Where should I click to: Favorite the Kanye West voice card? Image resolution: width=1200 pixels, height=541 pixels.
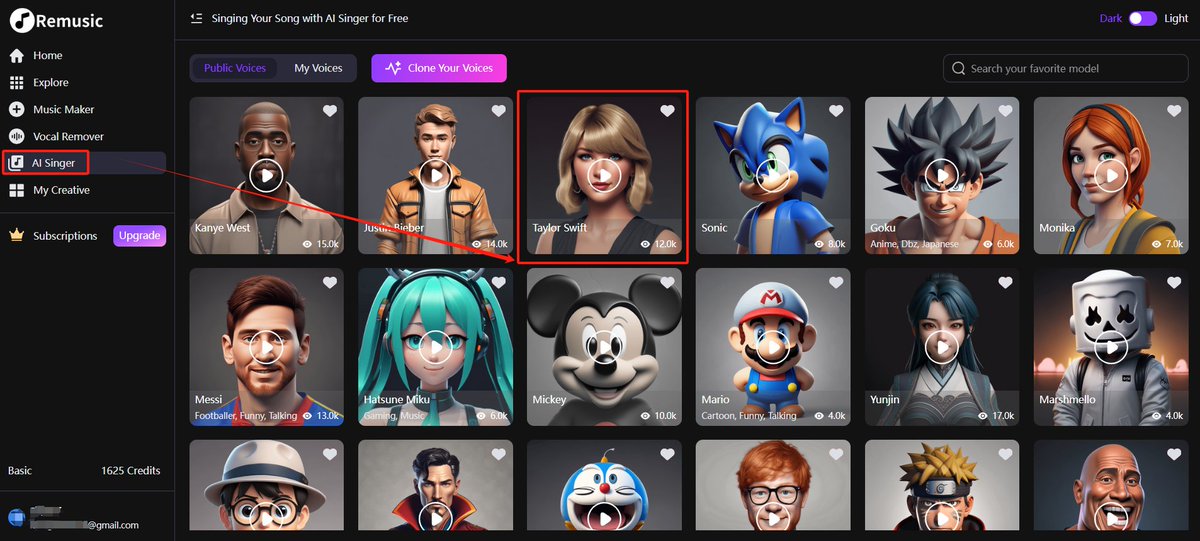coord(329,111)
